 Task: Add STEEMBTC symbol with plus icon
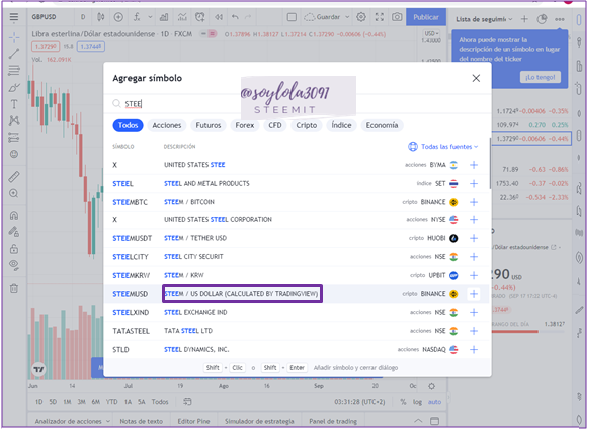pos(474,202)
